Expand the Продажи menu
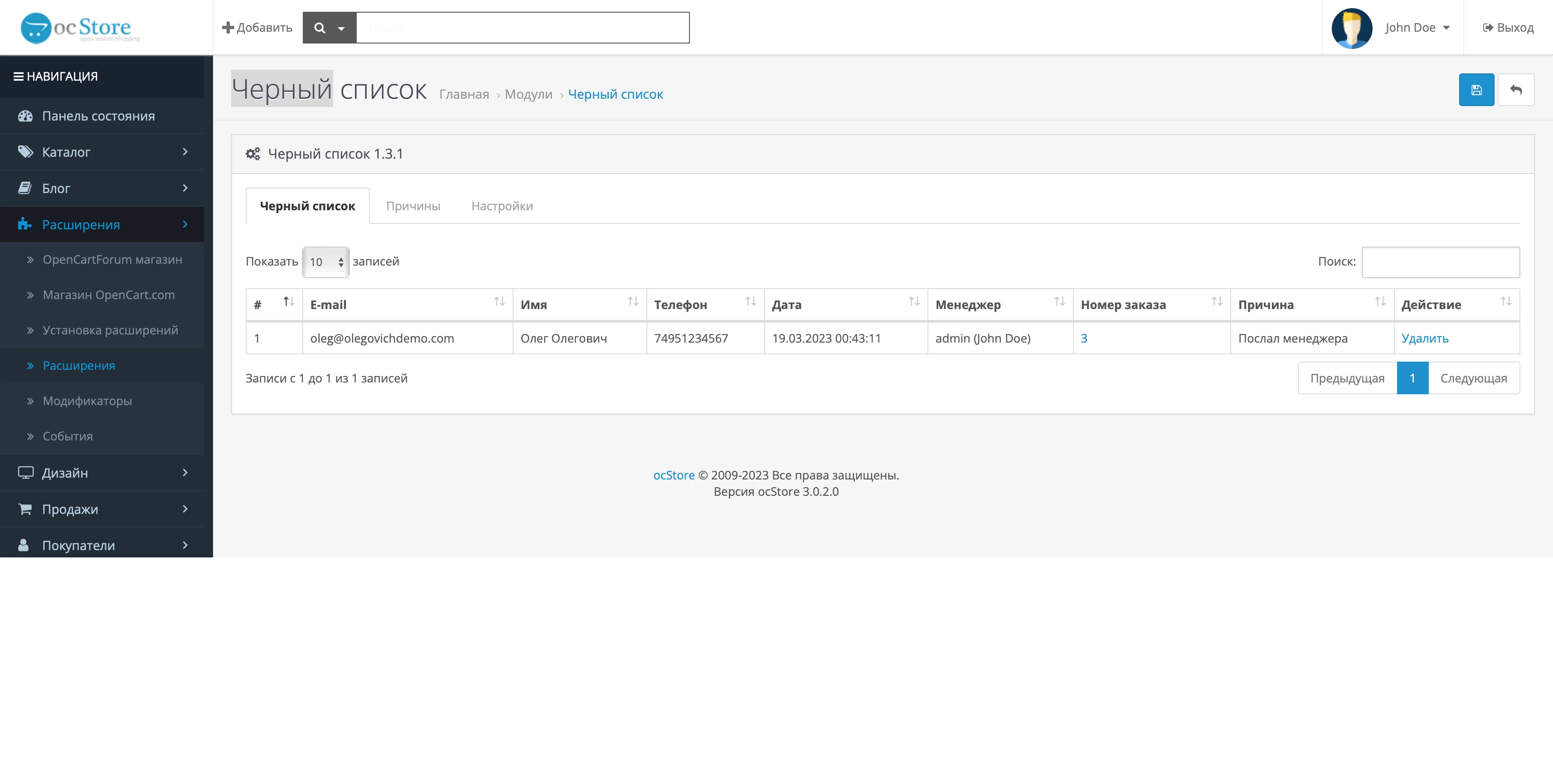 tap(102, 509)
